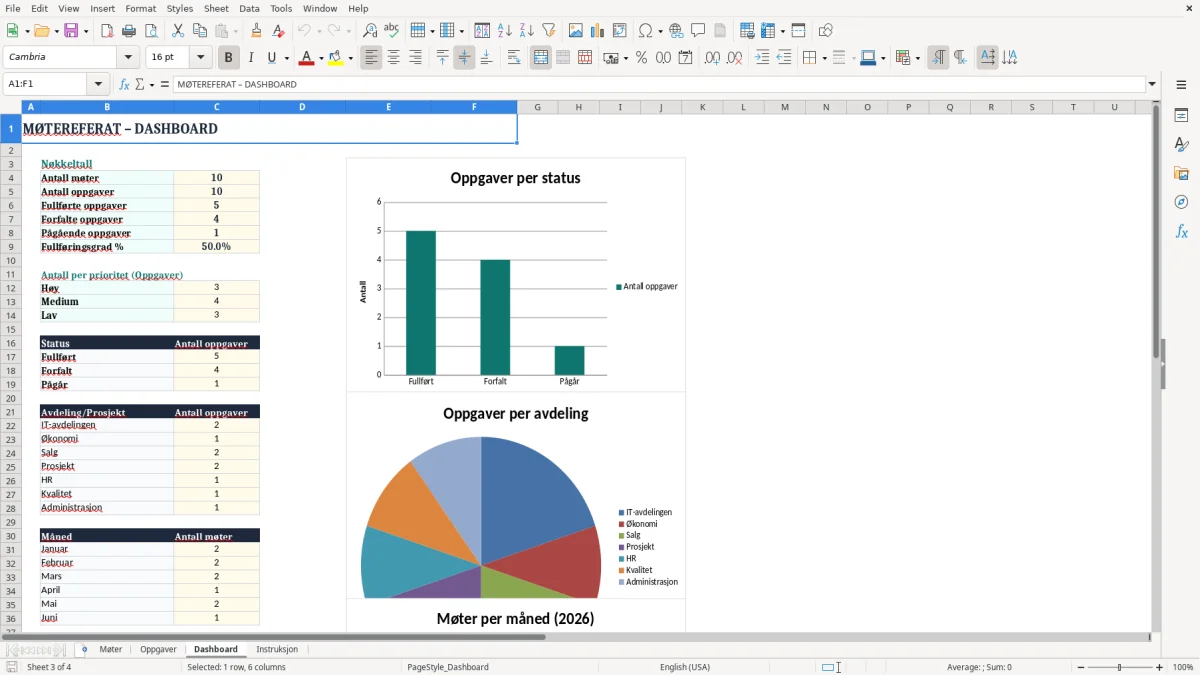
Task: Click row header 10
Action: pos(11,260)
